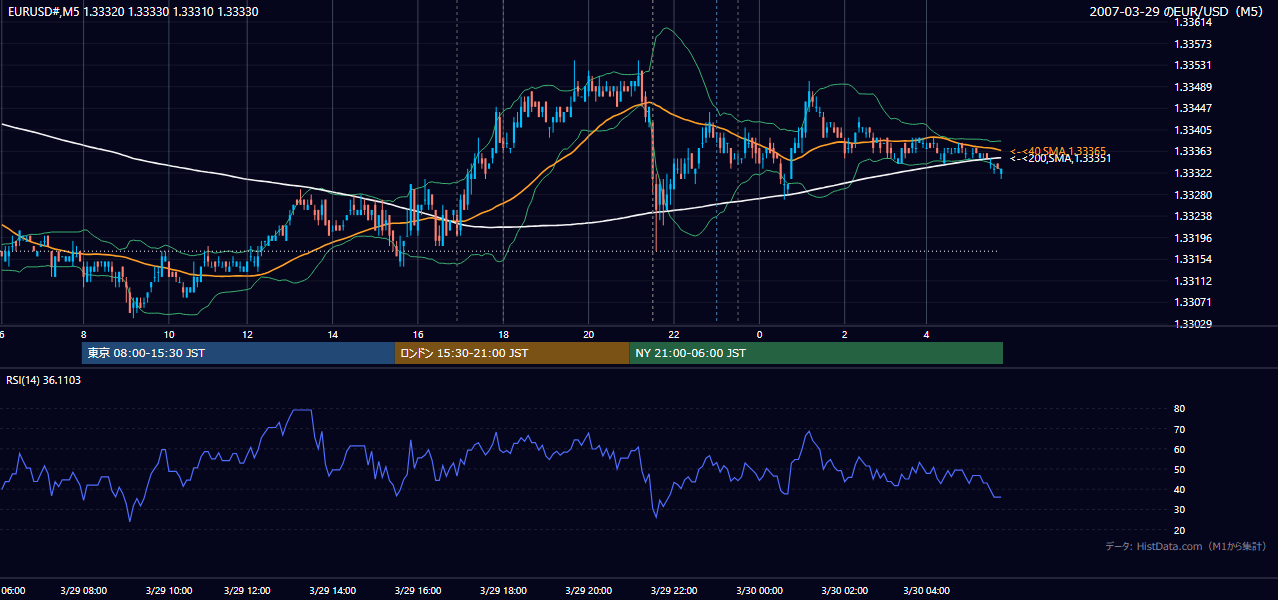The width and height of the screenshot is (1278, 600).
Task: Click hour tick 10 under the price chart
Action: (168, 334)
